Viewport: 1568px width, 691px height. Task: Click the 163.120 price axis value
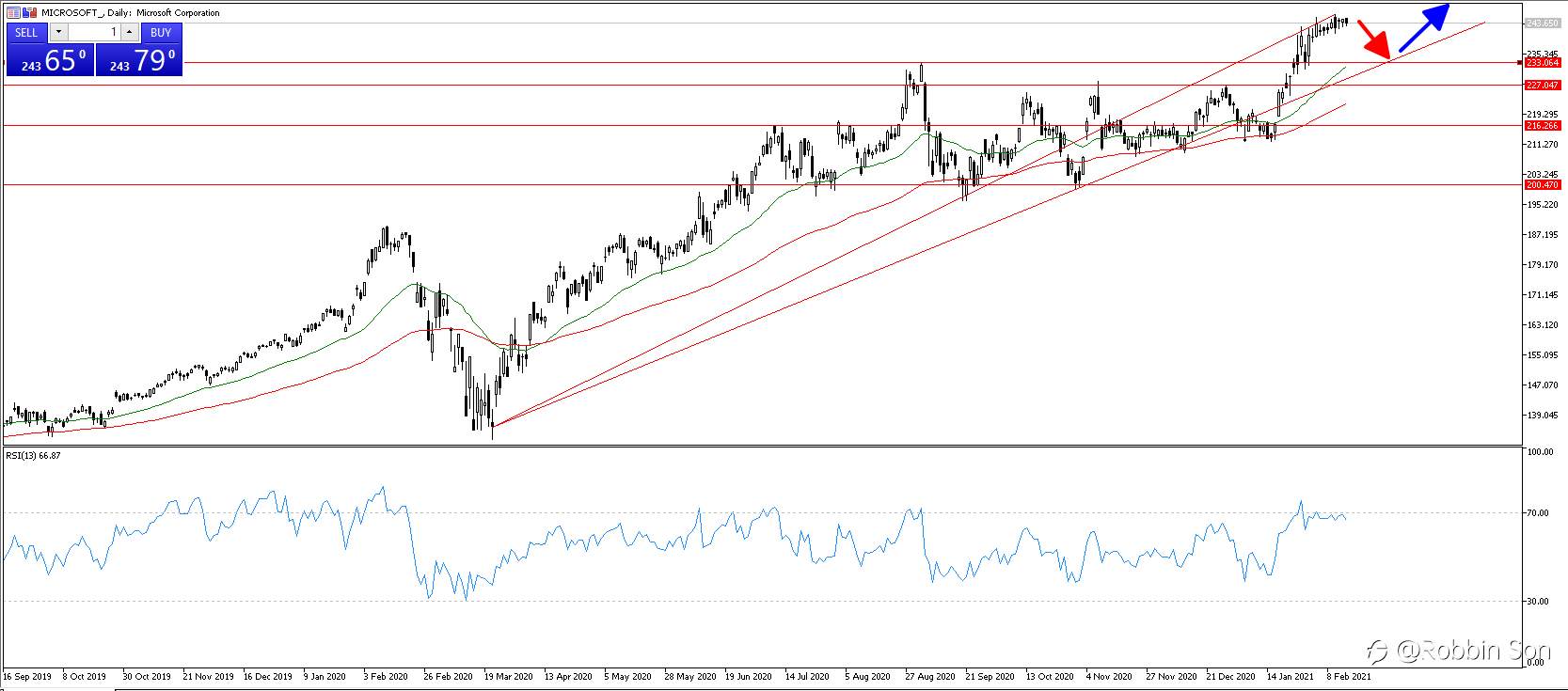1543,325
